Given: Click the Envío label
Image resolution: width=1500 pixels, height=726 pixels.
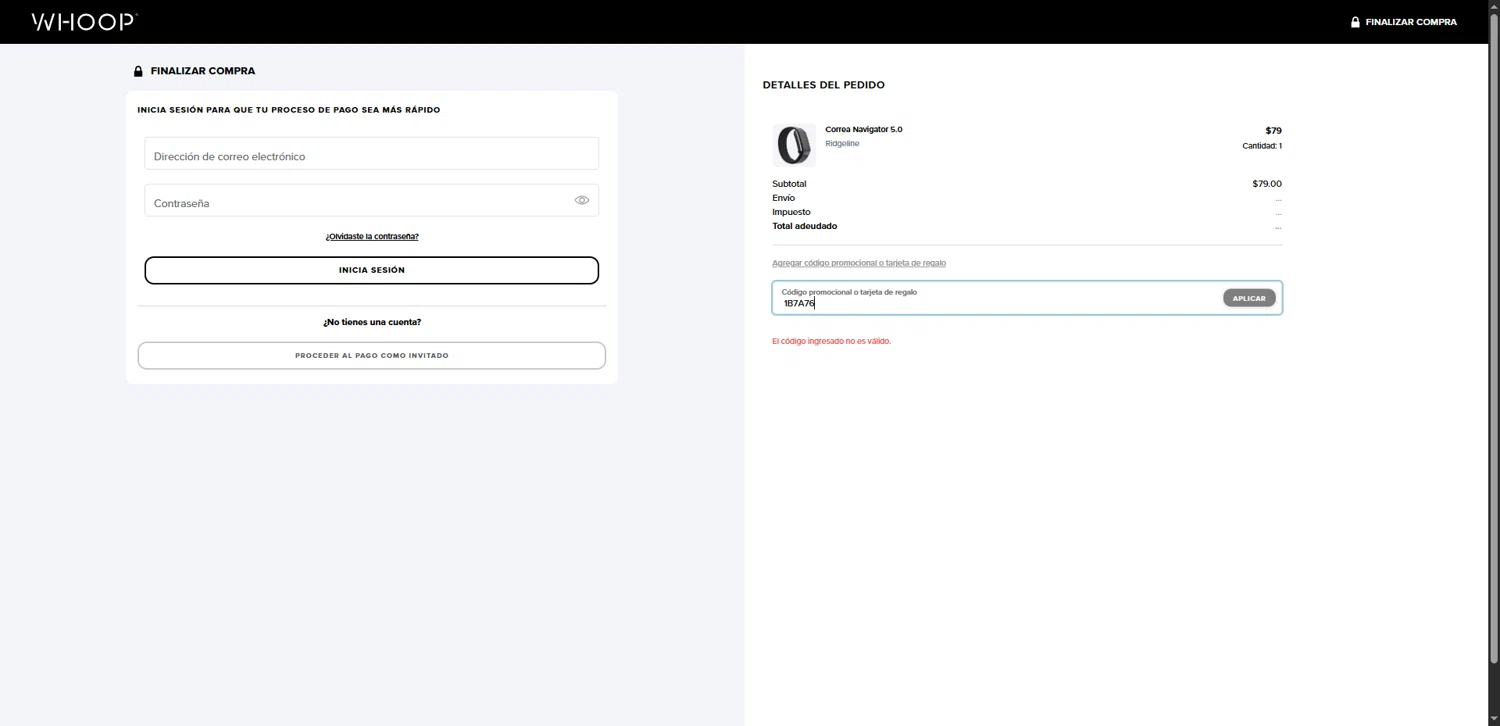Looking at the screenshot, I should pos(784,198).
